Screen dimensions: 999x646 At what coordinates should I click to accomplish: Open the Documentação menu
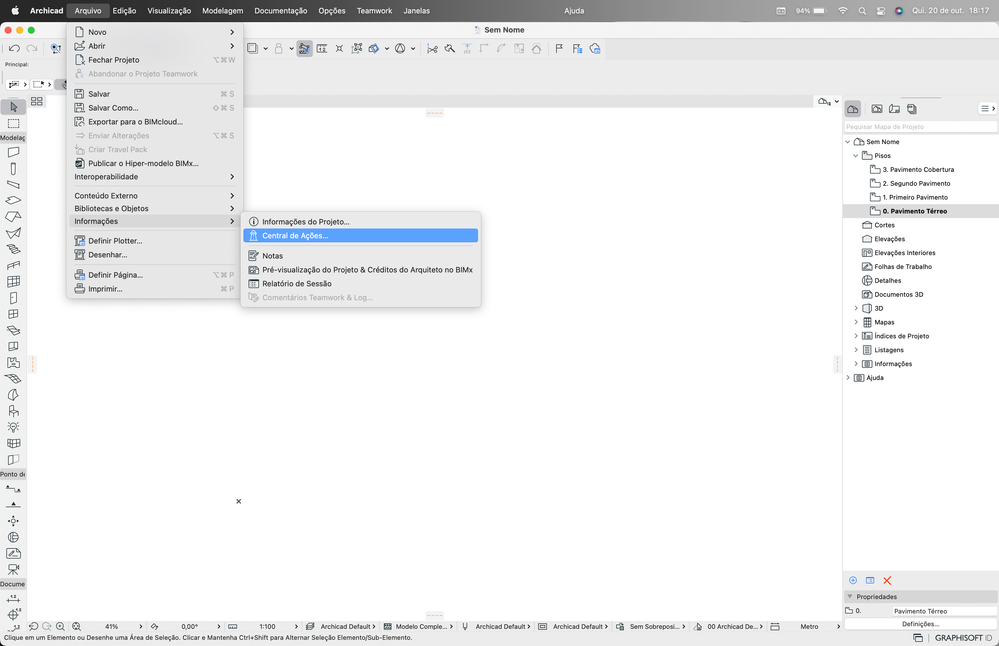[x=280, y=11]
